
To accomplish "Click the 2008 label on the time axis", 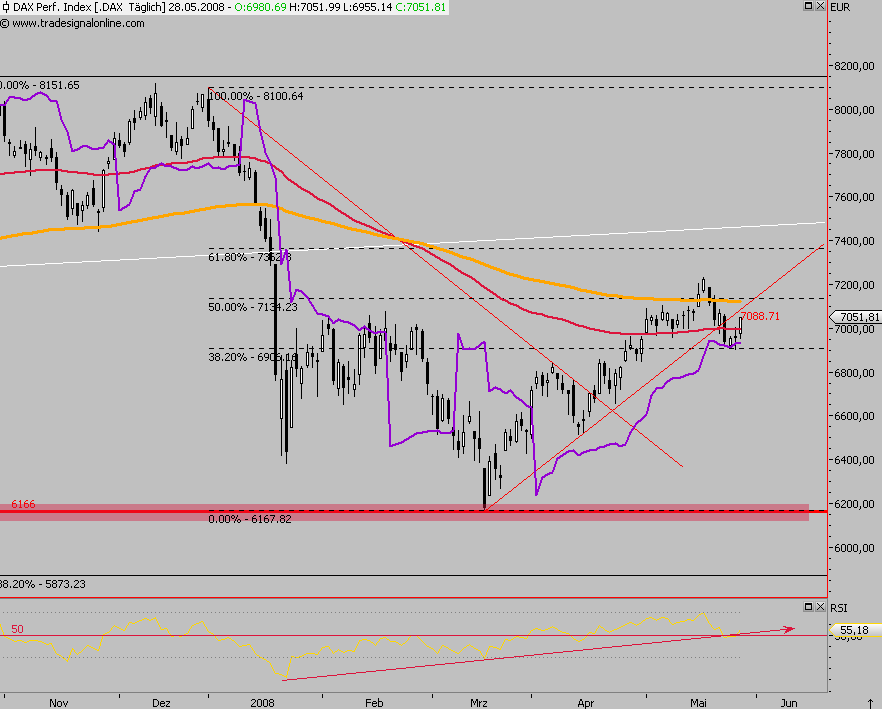I will coord(262,703).
